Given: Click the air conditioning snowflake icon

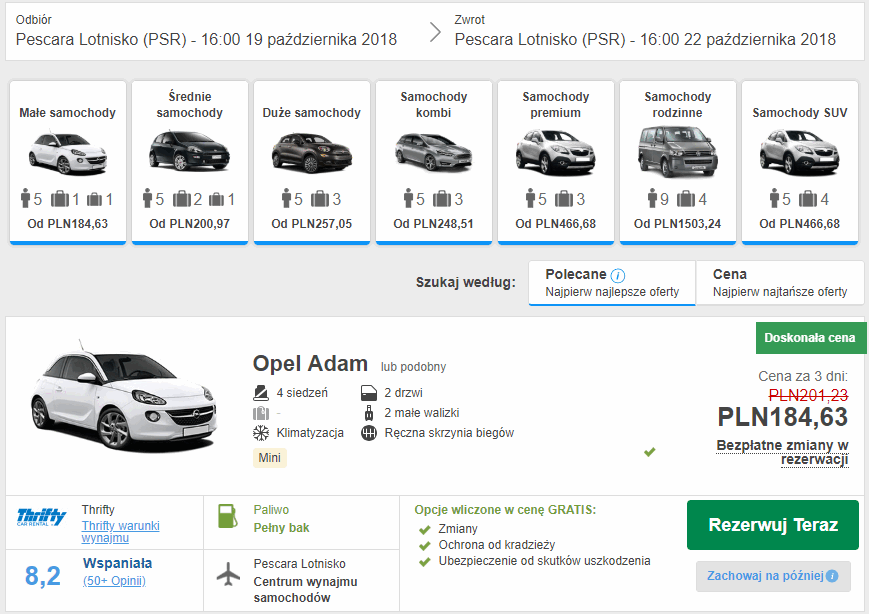Looking at the screenshot, I should pyautogui.click(x=261, y=433).
